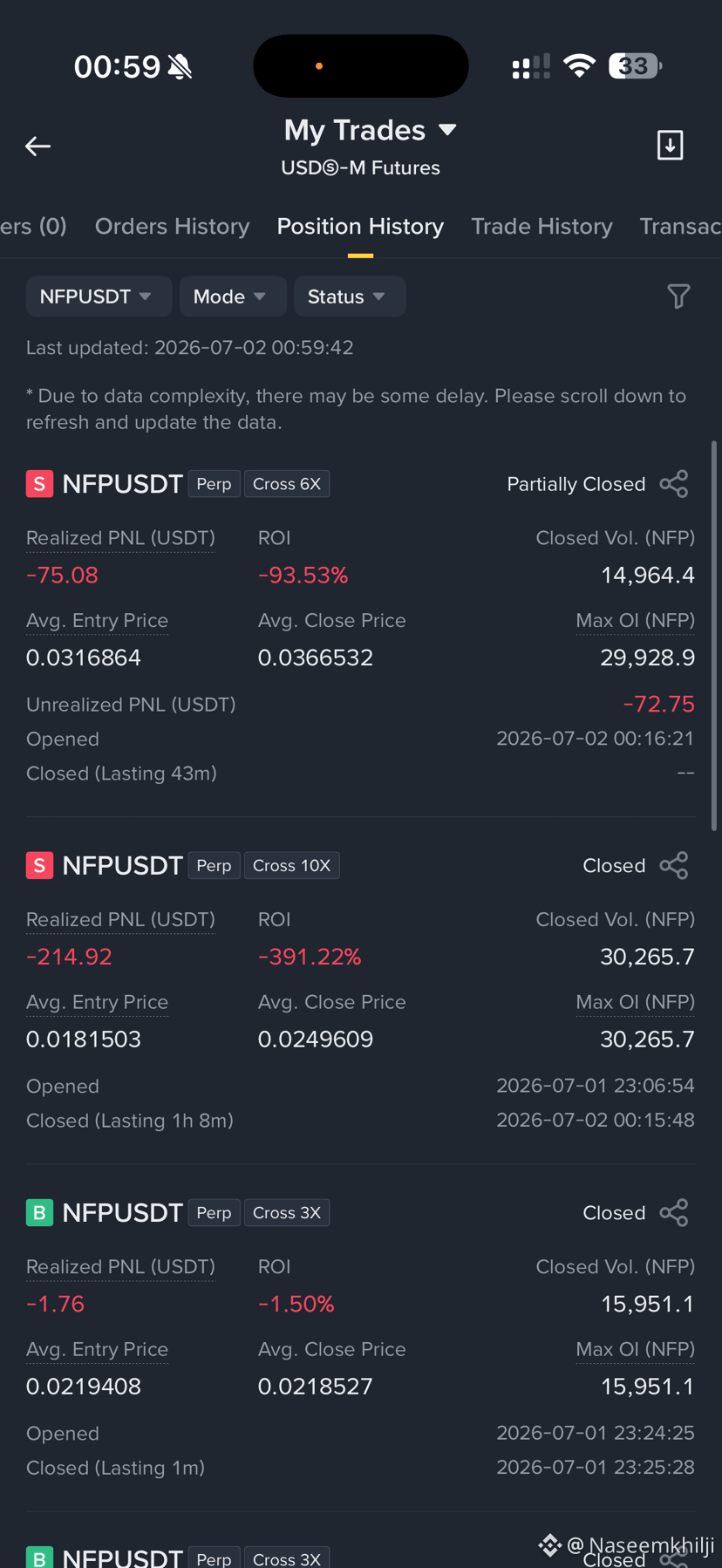Open the Status filter dropdown

tap(350, 297)
